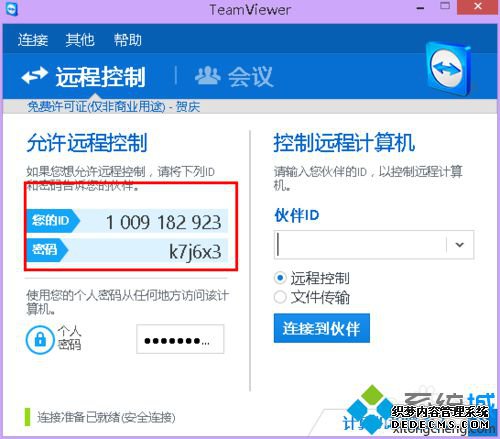Switch to the 会议 tab
This screenshot has width=500, height=439.
pyautogui.click(x=234, y=76)
